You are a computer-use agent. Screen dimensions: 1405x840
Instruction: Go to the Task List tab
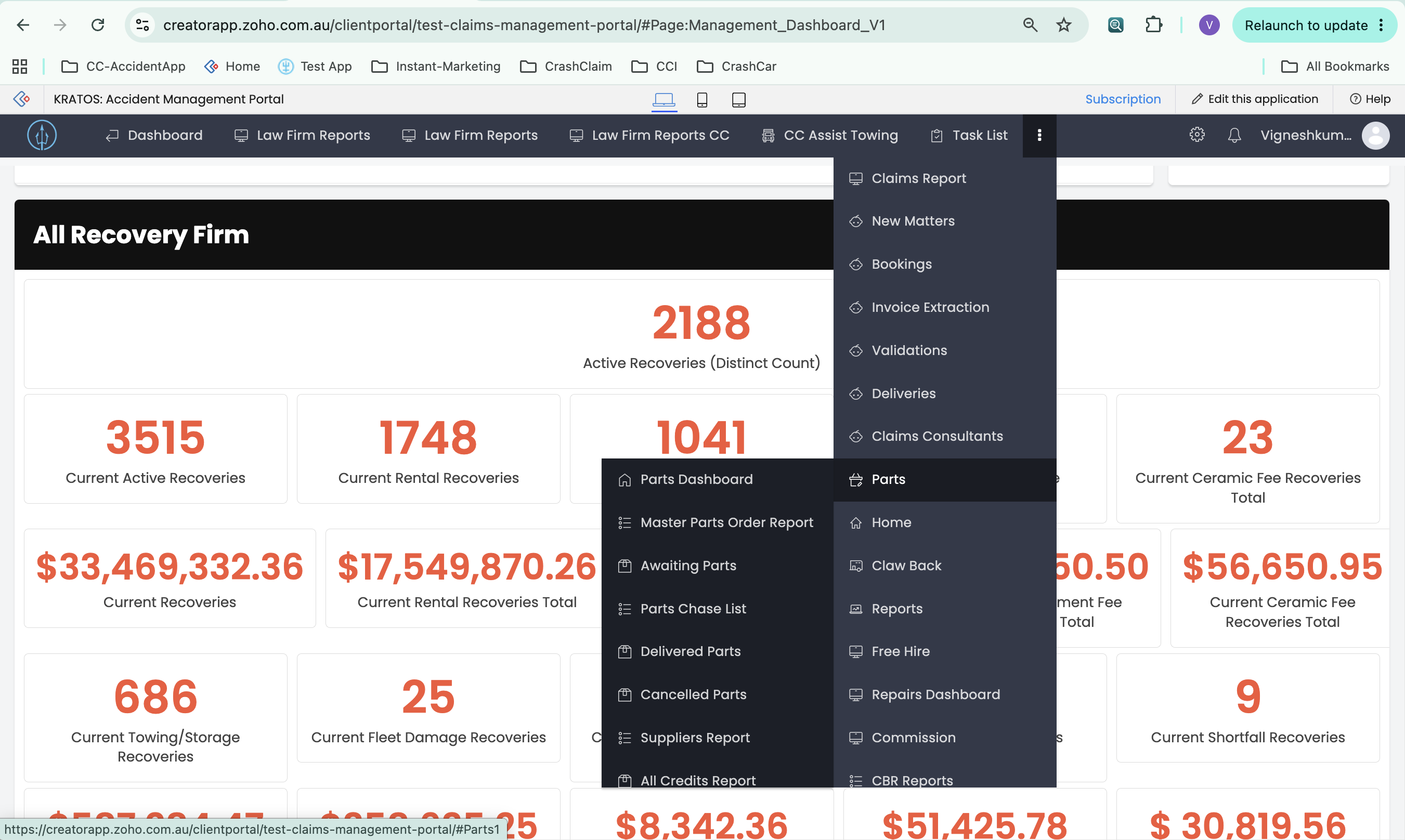(969, 135)
